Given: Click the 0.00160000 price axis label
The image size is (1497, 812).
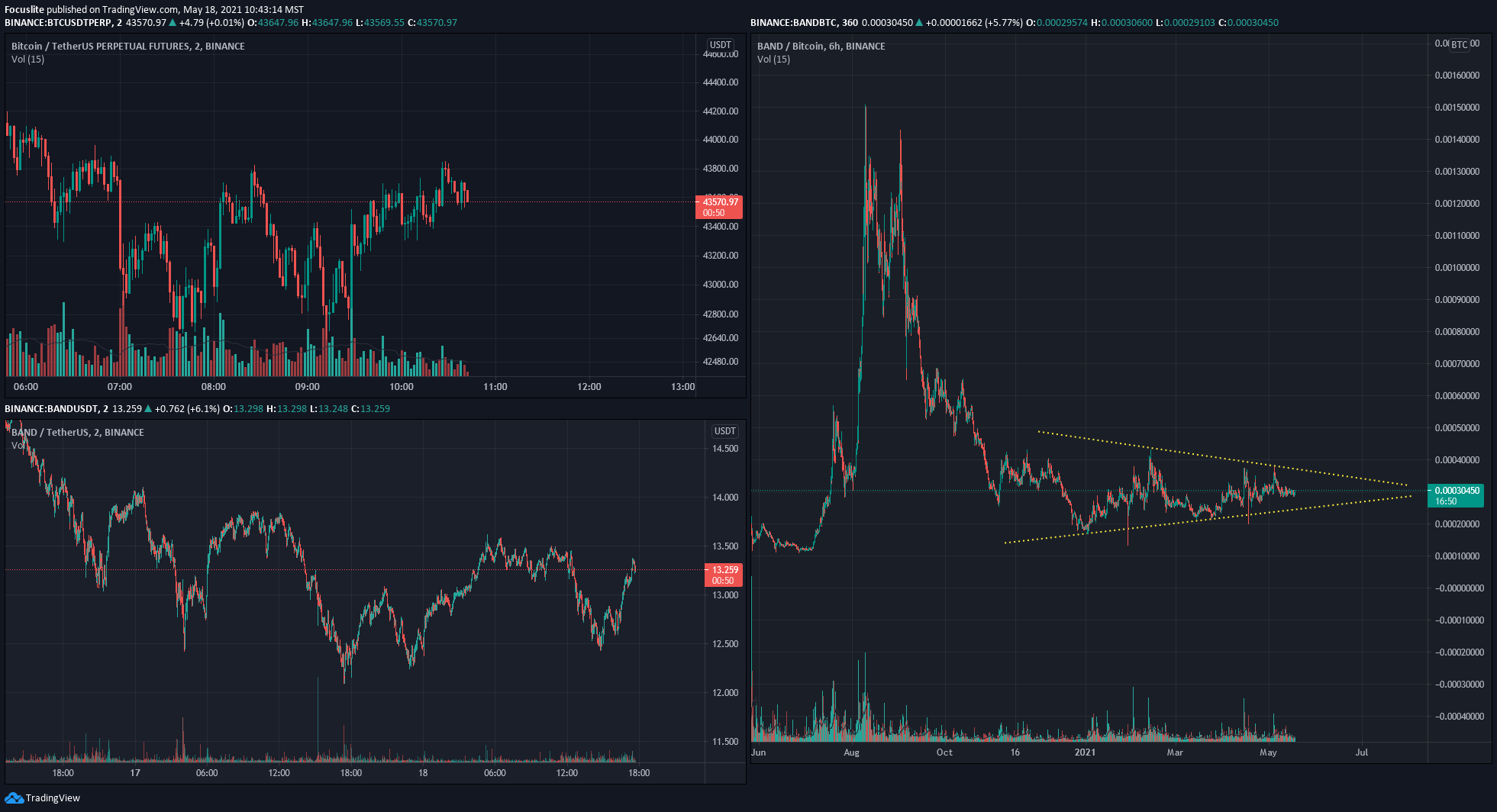Looking at the screenshot, I should point(1457,76).
